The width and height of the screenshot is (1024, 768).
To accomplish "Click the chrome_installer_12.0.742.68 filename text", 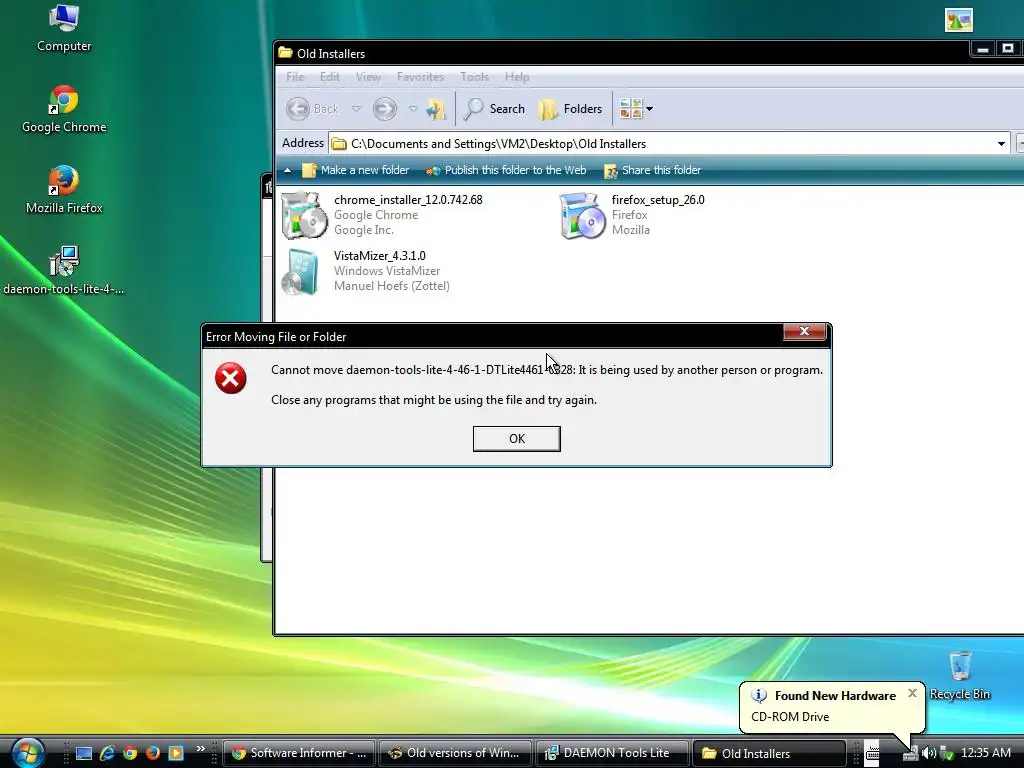I will pos(408,200).
